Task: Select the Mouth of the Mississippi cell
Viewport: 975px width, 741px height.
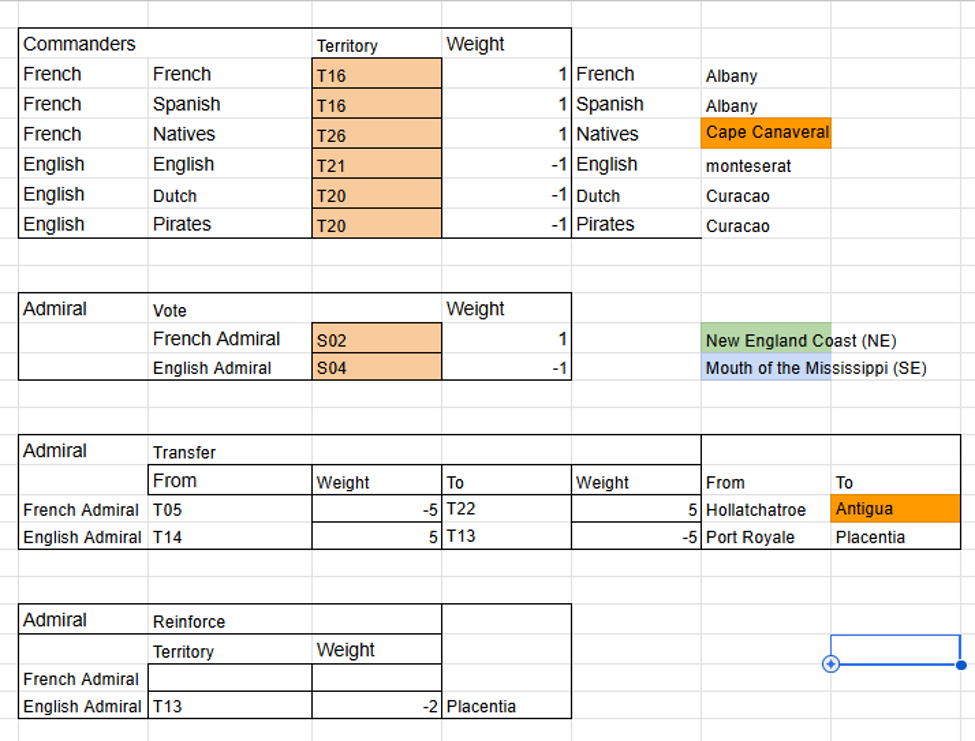Action: pyautogui.click(x=766, y=367)
